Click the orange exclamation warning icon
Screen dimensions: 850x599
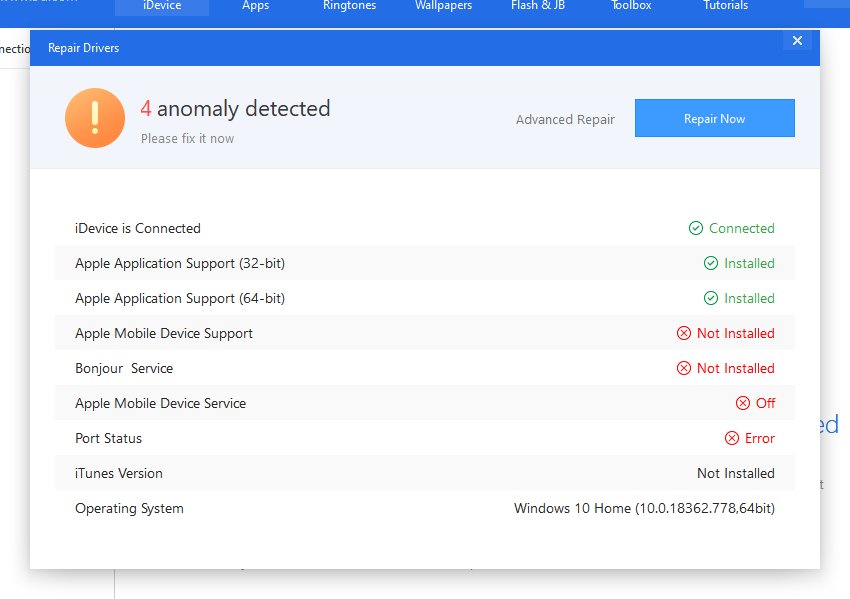95,118
